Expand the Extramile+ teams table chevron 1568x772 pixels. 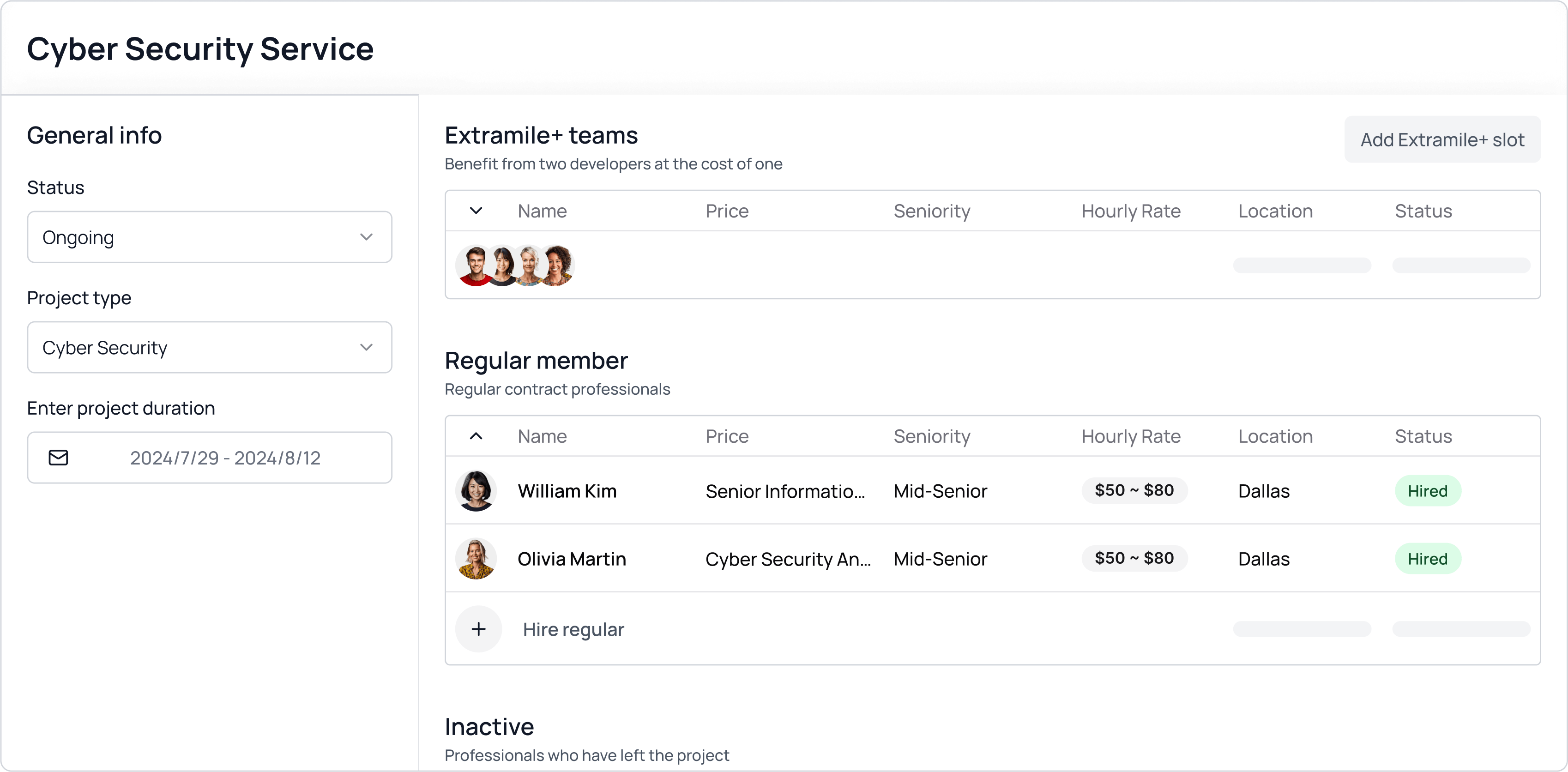[476, 211]
